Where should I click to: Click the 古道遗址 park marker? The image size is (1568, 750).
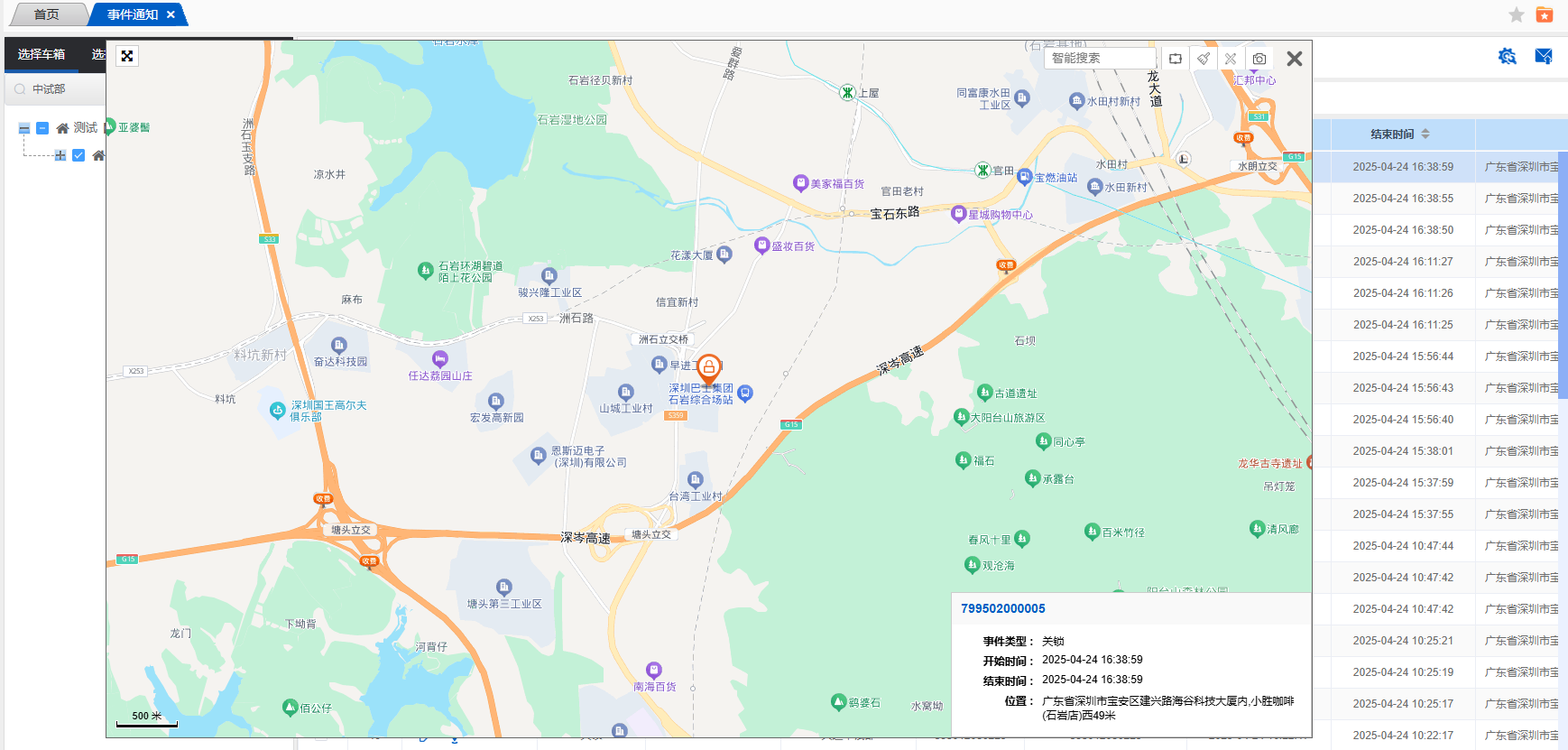(x=985, y=392)
